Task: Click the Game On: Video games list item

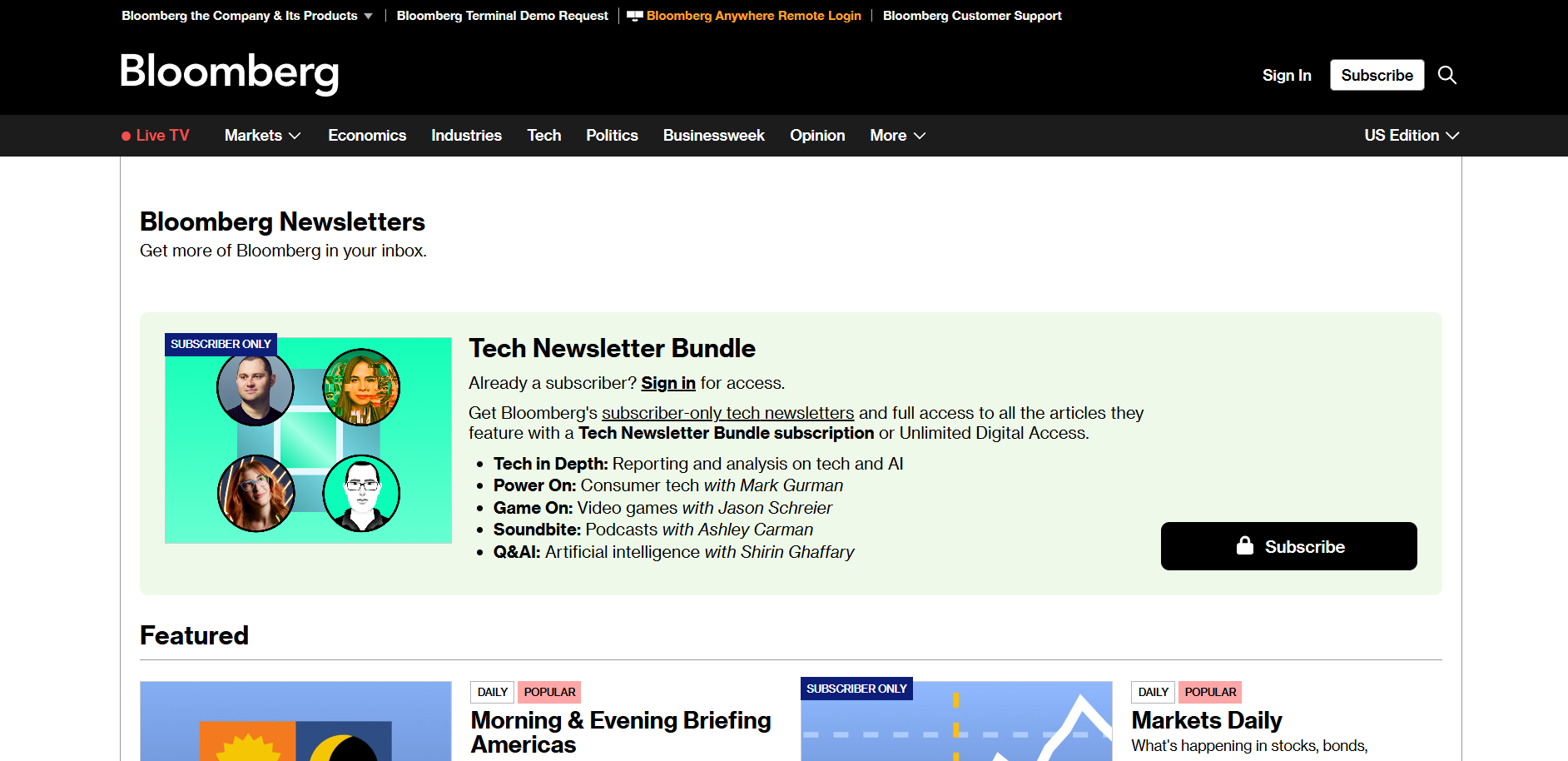Action: [x=662, y=508]
